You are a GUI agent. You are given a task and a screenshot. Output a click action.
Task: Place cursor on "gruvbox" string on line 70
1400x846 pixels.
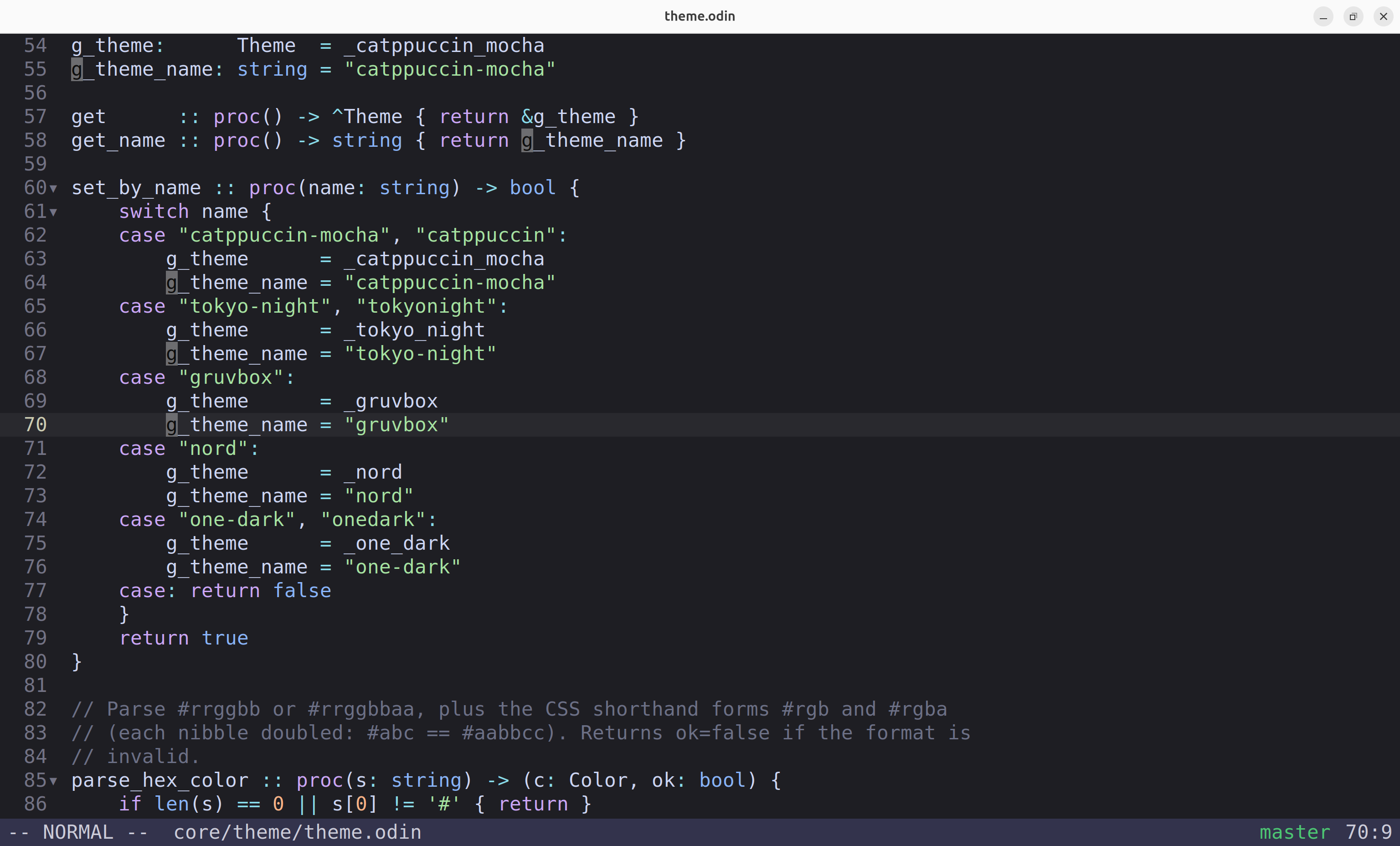(396, 424)
